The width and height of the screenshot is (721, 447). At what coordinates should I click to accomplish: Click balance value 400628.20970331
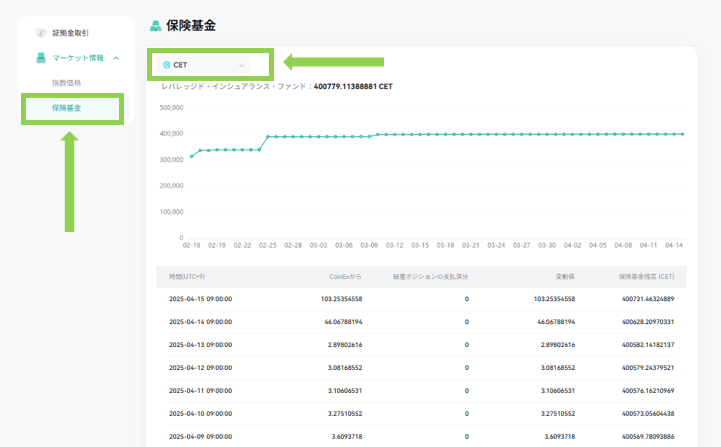(x=648, y=322)
